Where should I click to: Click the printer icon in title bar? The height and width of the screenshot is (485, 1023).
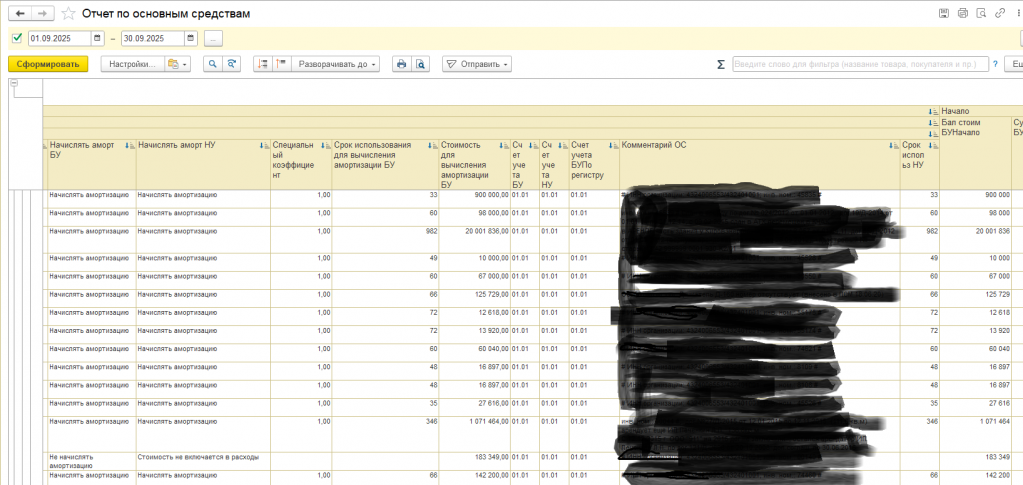962,13
